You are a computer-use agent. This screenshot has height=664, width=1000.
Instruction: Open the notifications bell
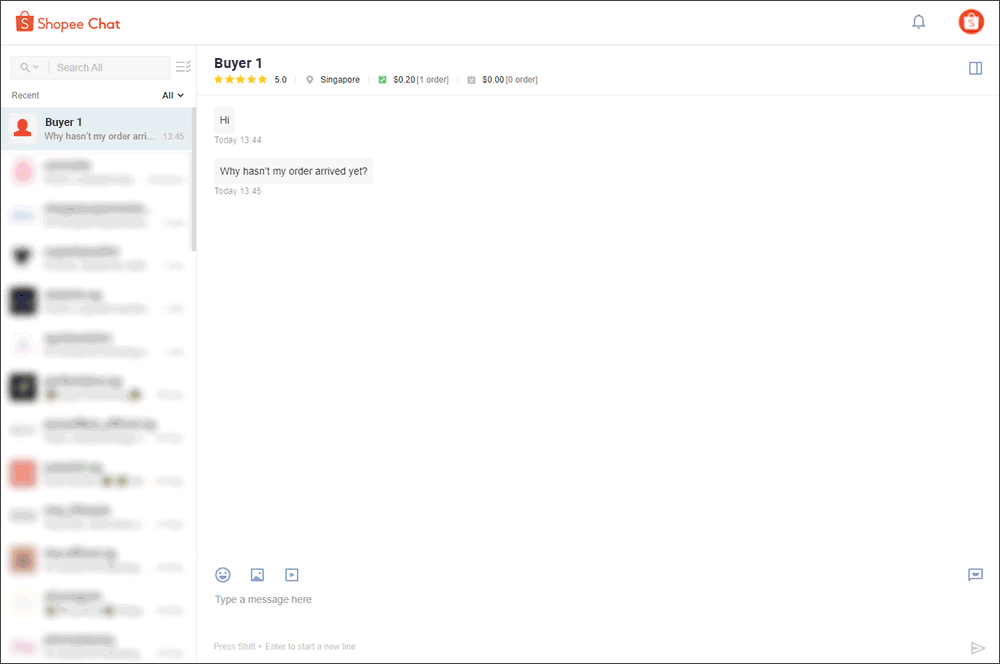[x=918, y=22]
